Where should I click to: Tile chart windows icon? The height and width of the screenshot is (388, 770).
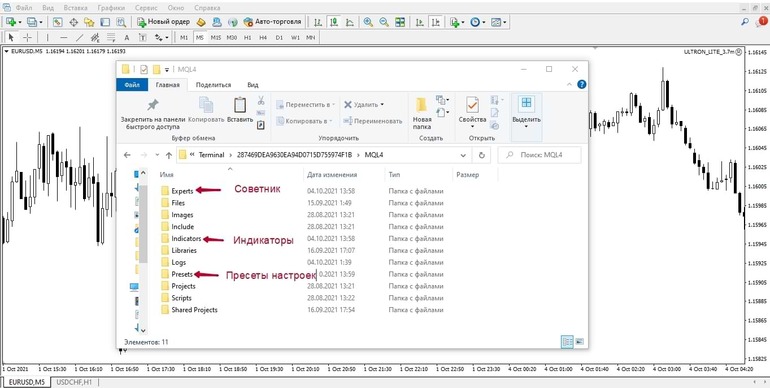pyautogui.click(x=400, y=22)
